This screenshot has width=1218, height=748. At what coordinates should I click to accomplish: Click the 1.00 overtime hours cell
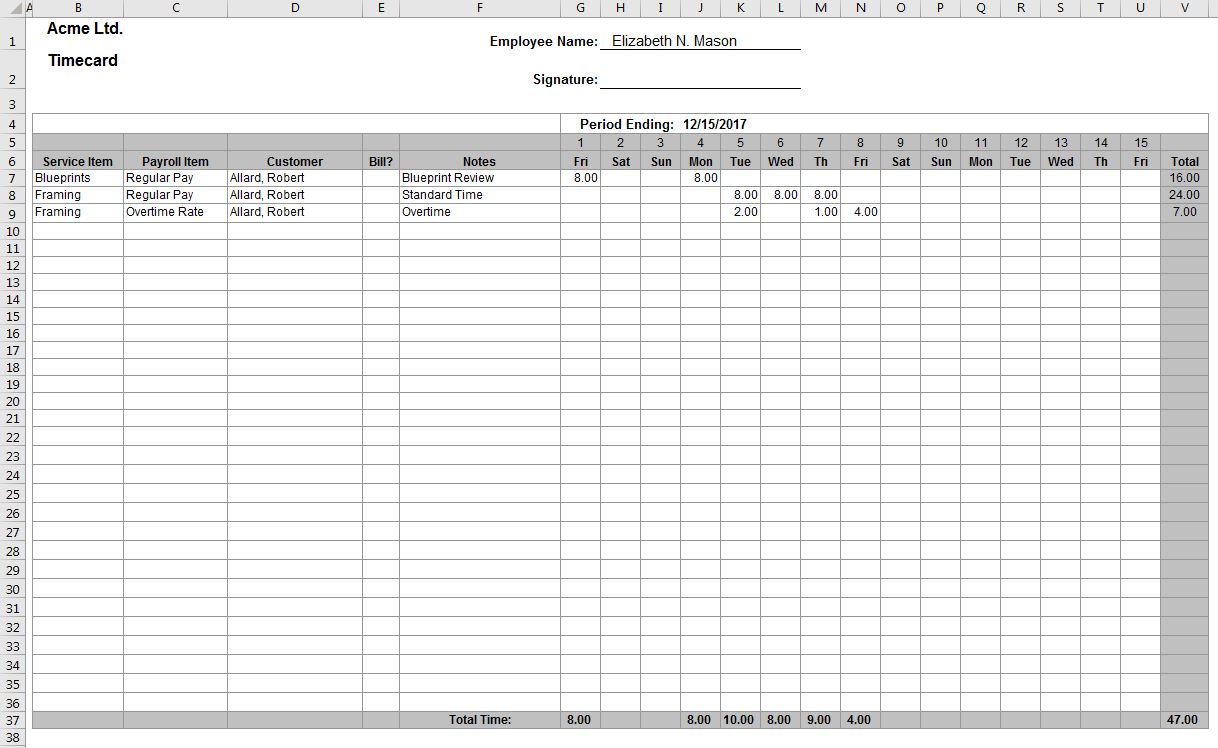[x=820, y=212]
